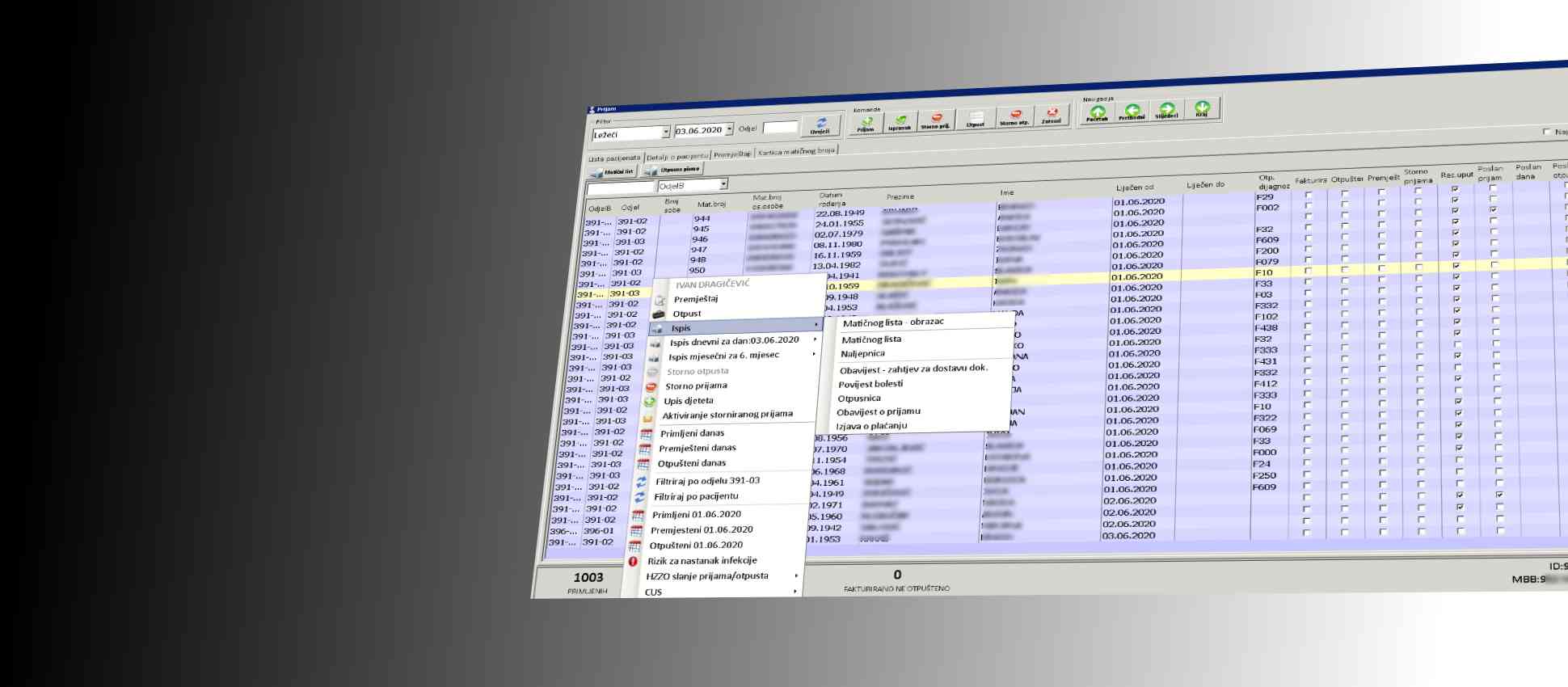Open the date picker showing 03.06.2020
1568x687 pixels.
coord(729,129)
